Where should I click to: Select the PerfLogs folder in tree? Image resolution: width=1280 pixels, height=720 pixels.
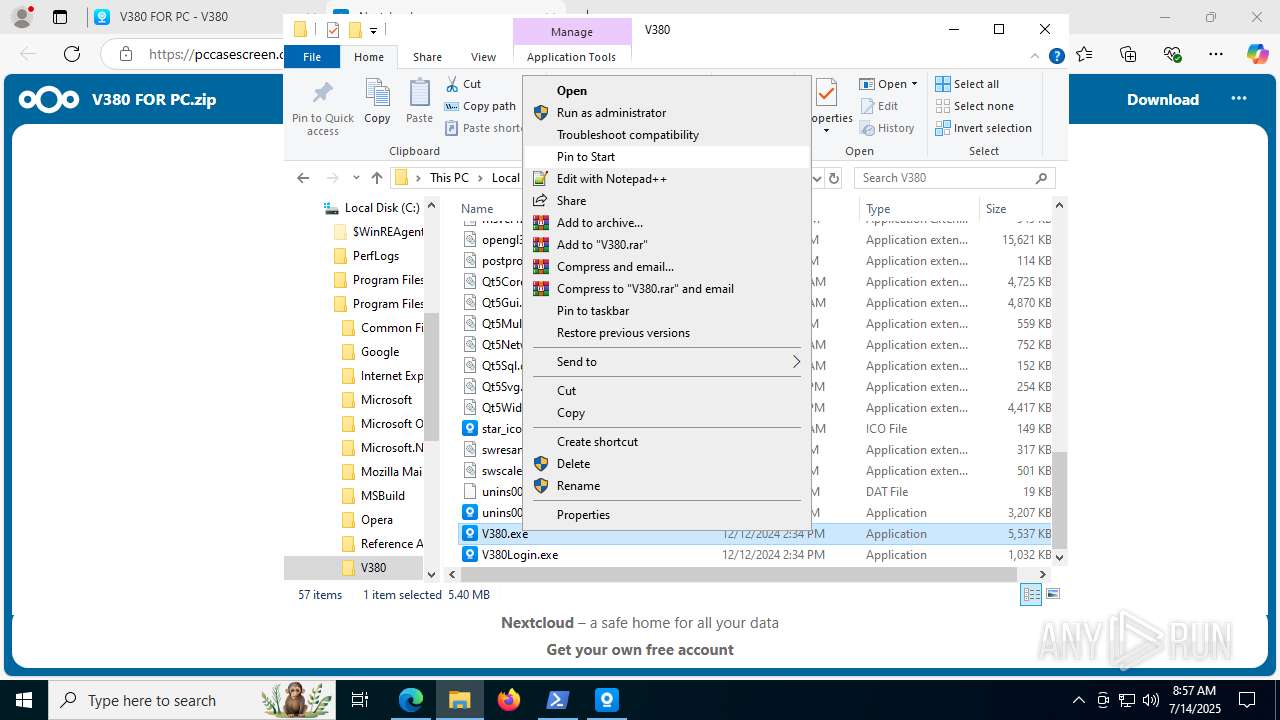click(x=375, y=256)
